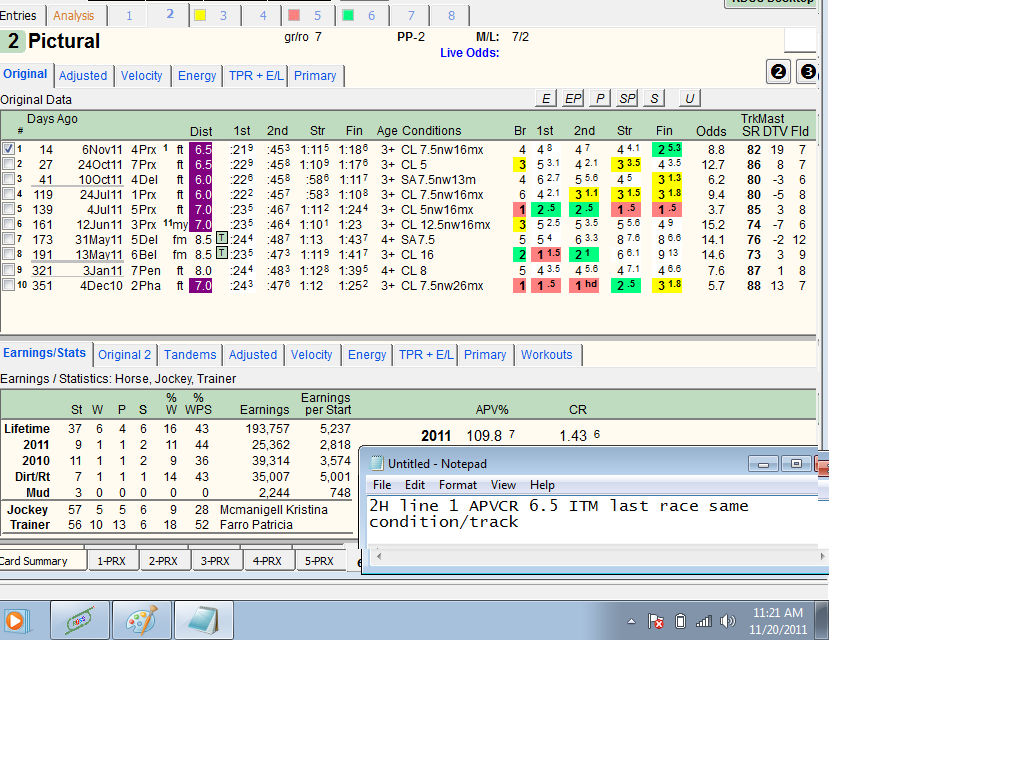Check the checkbox for line 2
The height and width of the screenshot is (768, 1024).
click(x=8, y=163)
